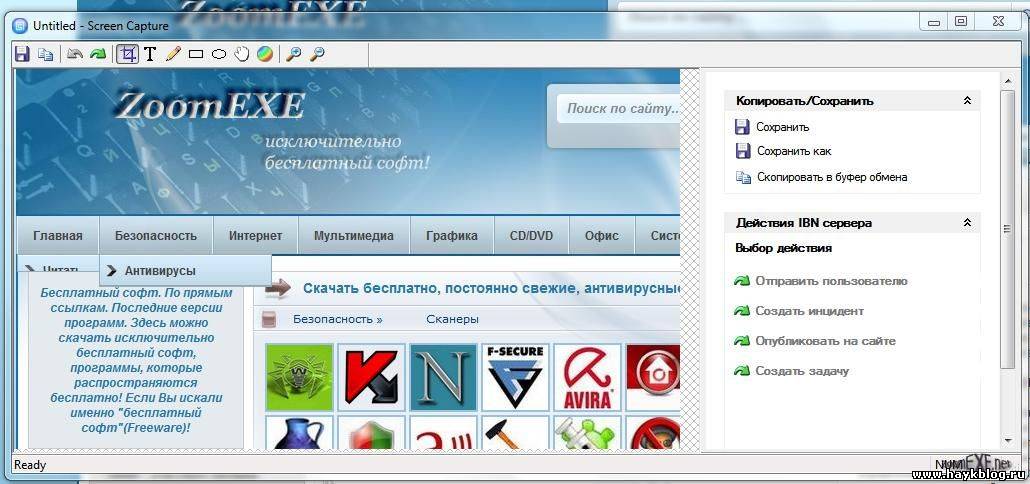This screenshot has height=484, width=1030.
Task: Click the Screen Capture title bar app icon
Action: coord(20,26)
